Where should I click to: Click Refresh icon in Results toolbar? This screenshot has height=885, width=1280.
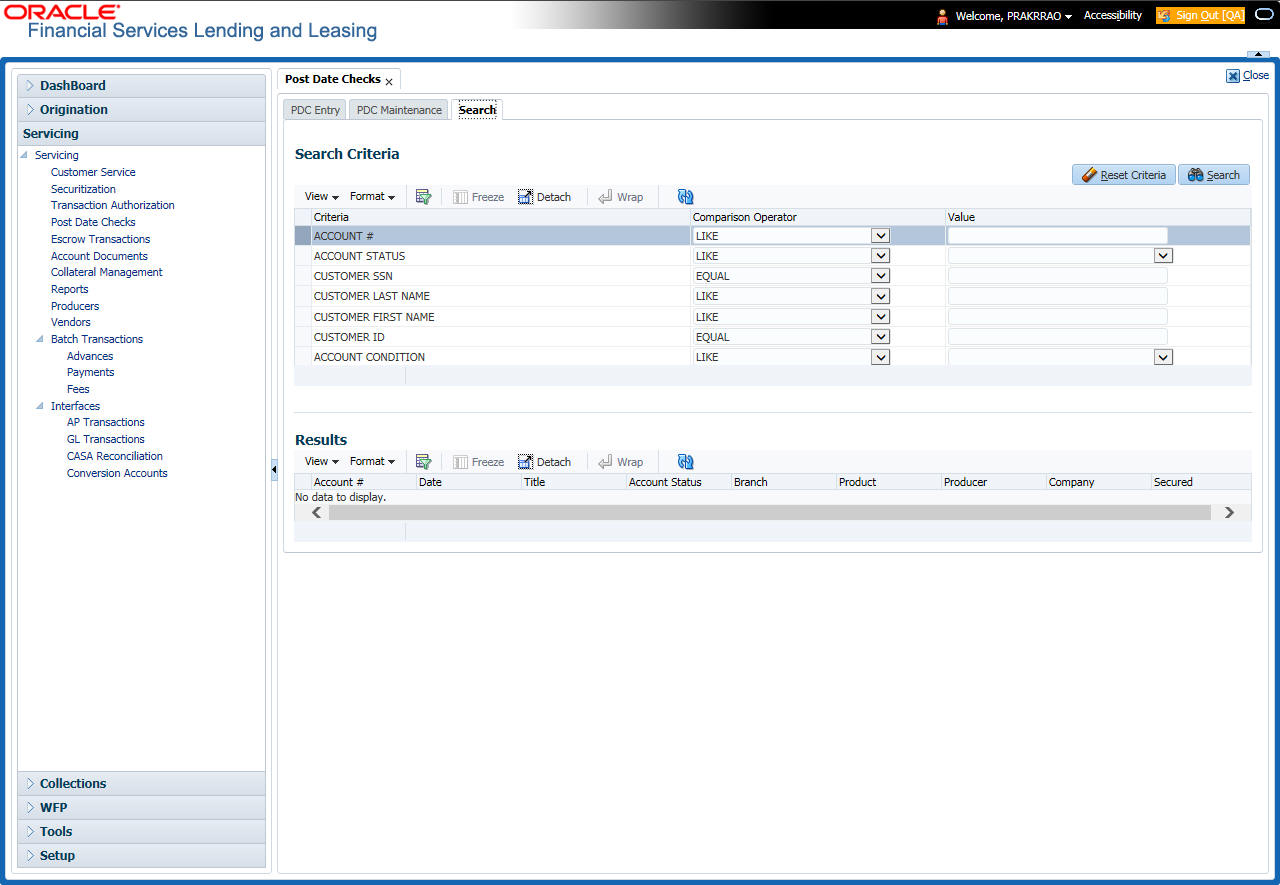pyautogui.click(x=685, y=462)
